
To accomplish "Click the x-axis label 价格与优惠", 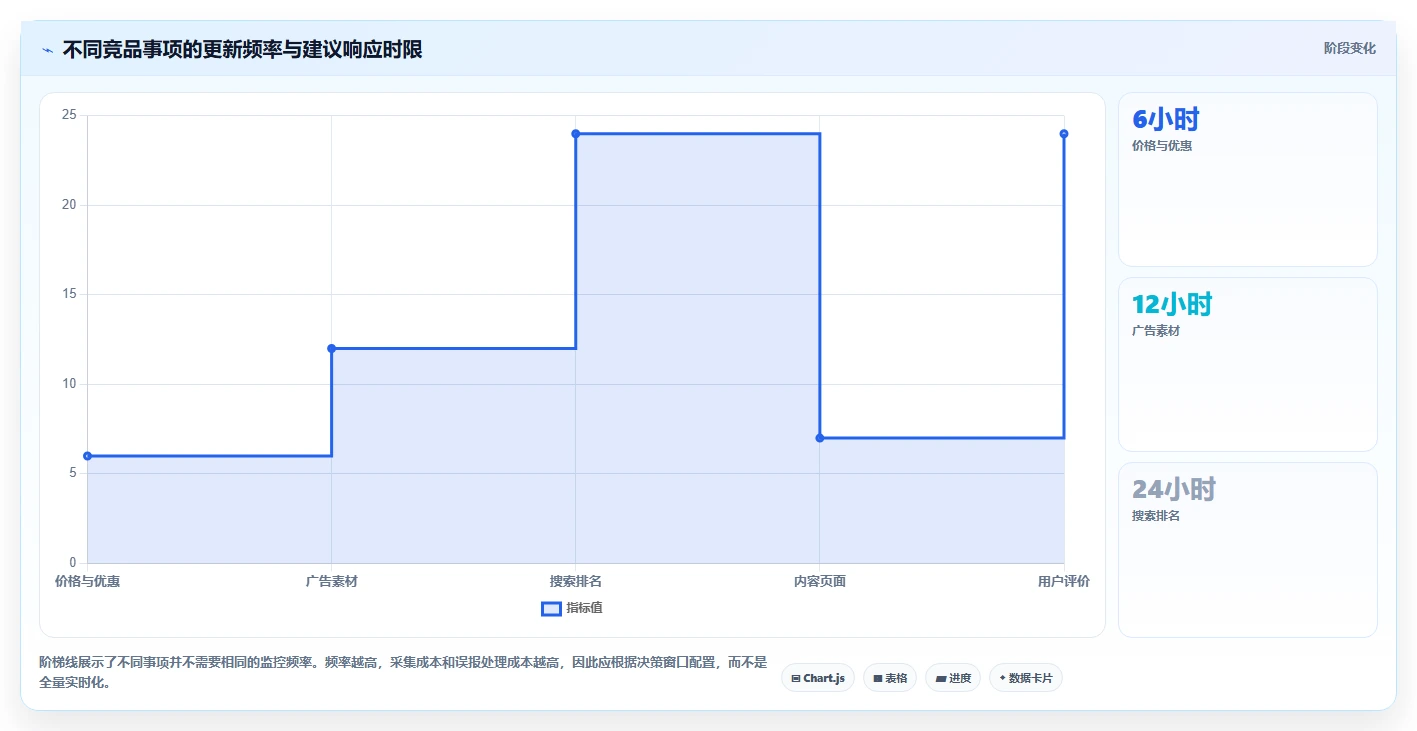I will pos(88,581).
